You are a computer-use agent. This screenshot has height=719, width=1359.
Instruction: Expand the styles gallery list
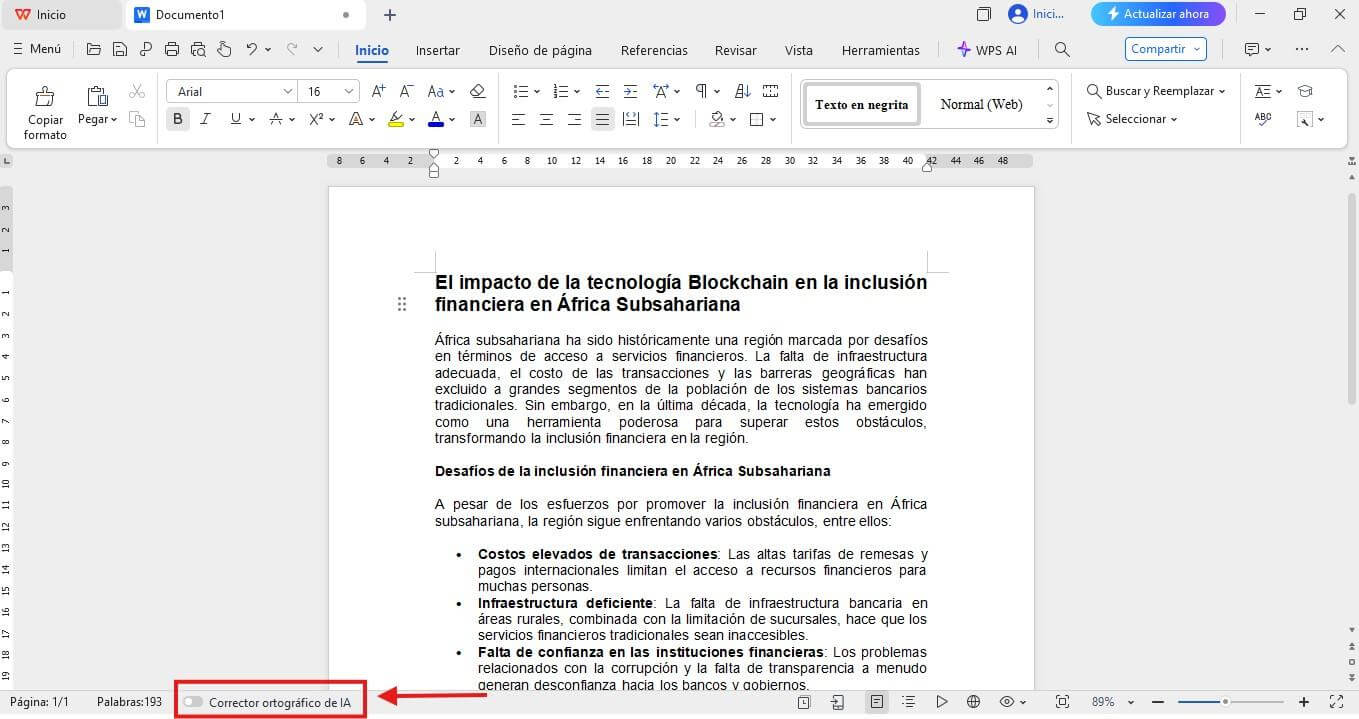click(1049, 120)
